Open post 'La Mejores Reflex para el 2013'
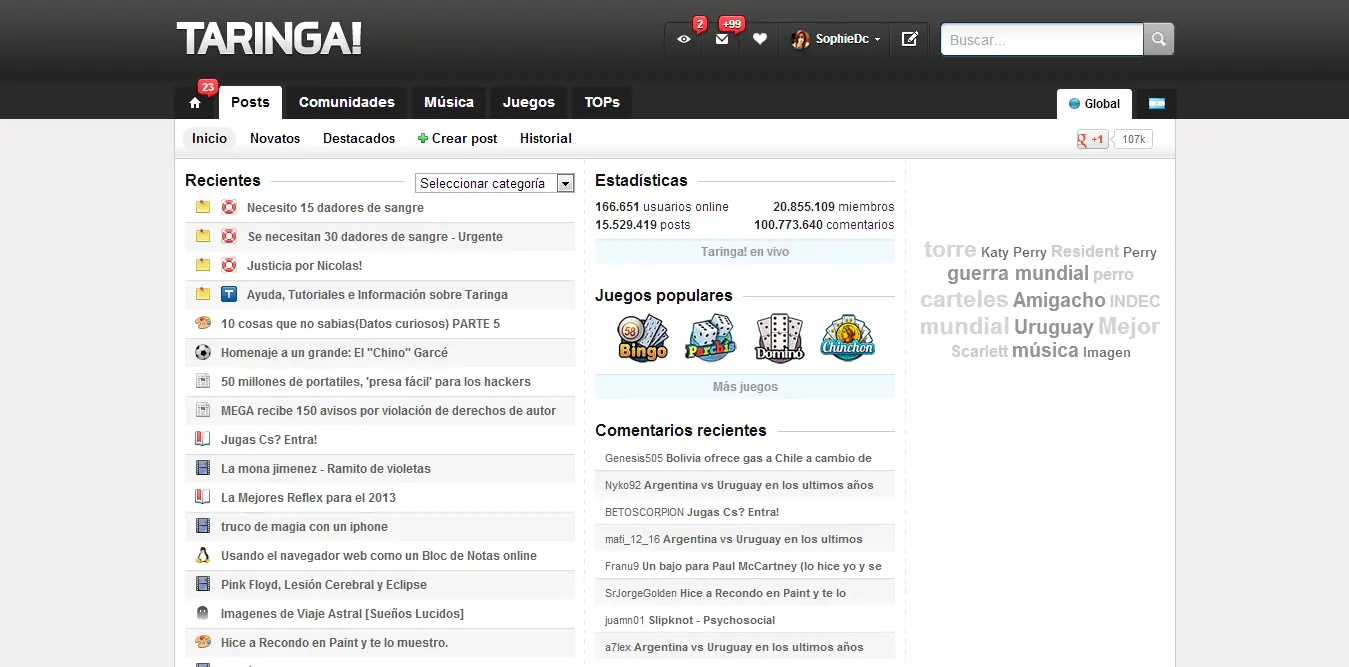1349x667 pixels. click(x=309, y=498)
